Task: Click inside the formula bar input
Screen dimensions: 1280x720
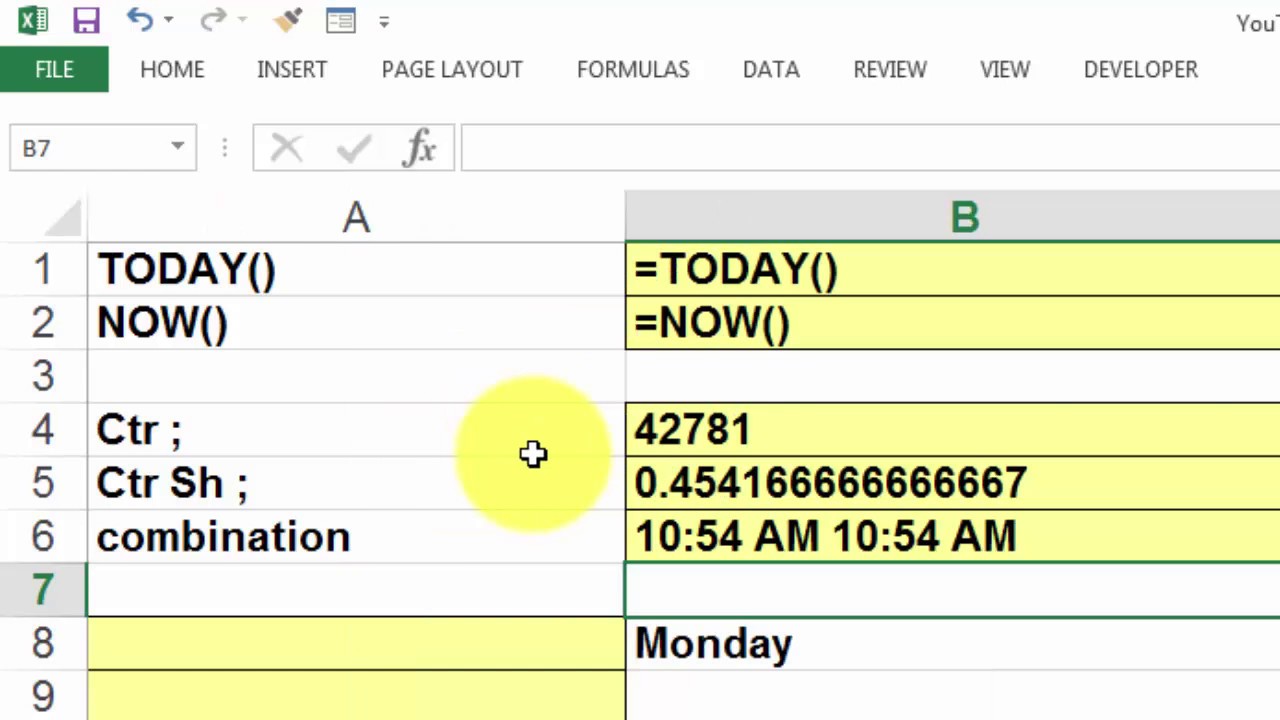Action: (x=870, y=148)
